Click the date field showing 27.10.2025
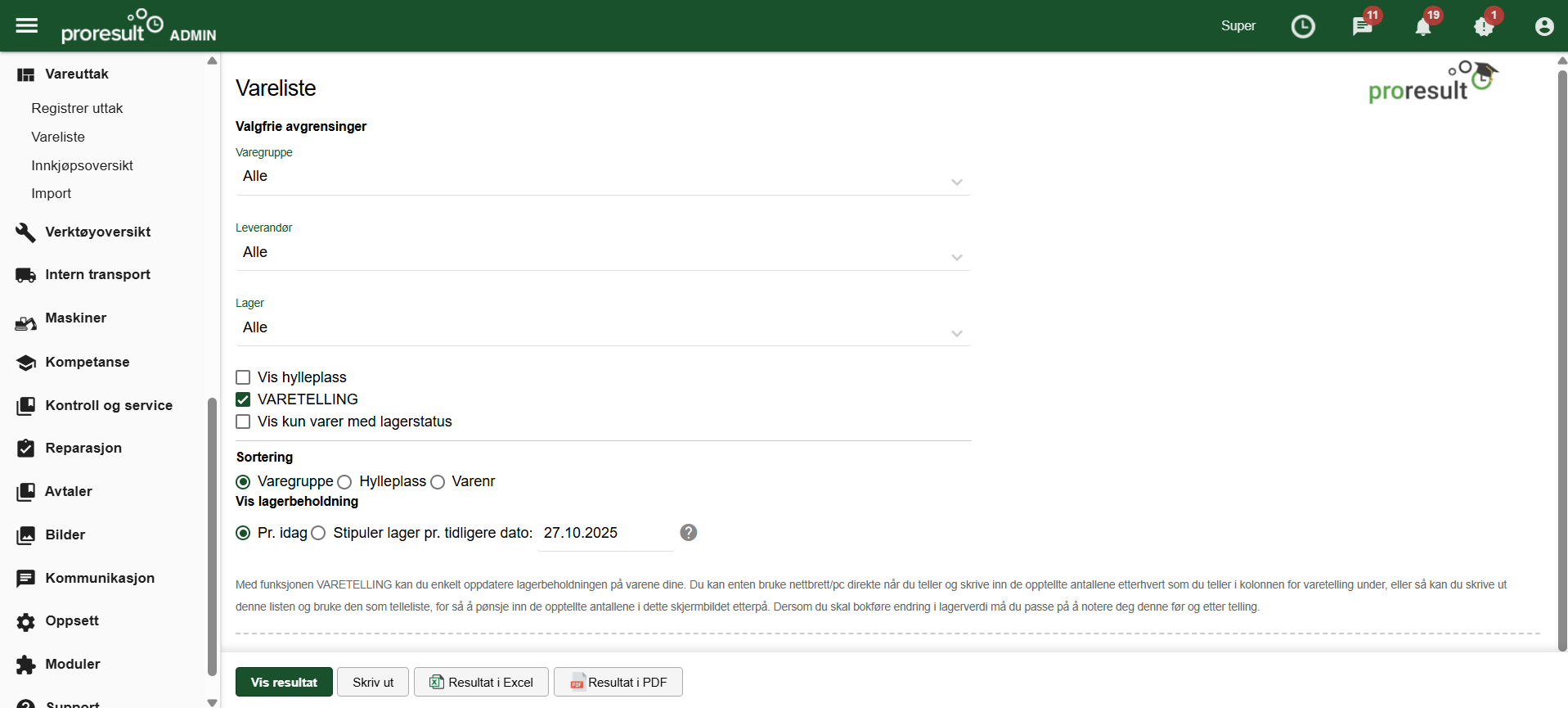This screenshot has height=708, width=1568. point(604,533)
